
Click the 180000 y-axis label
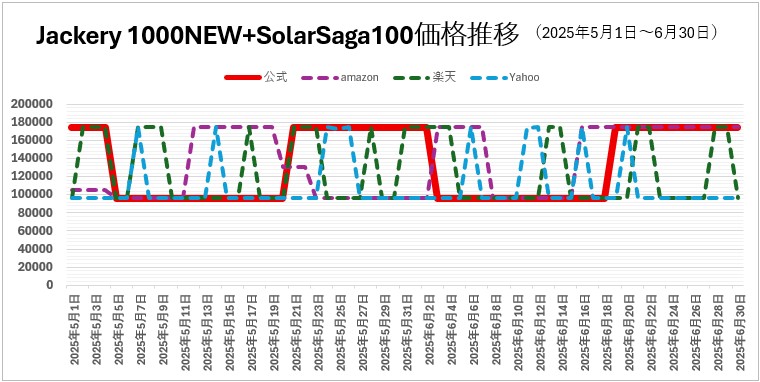(x=32, y=122)
